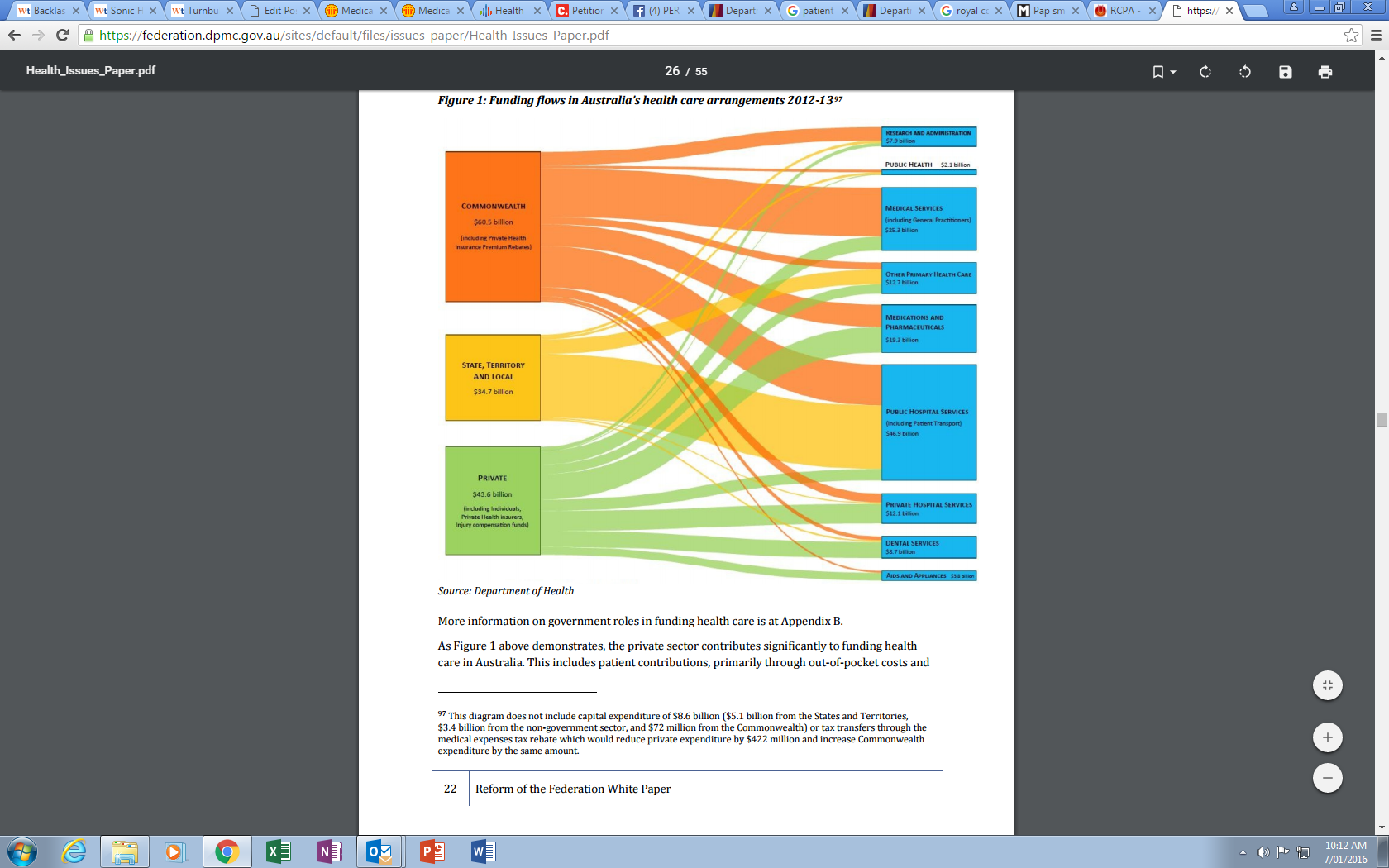The height and width of the screenshot is (868, 1389).
Task: Click the vertical scrollbar thumb
Action: click(1382, 419)
